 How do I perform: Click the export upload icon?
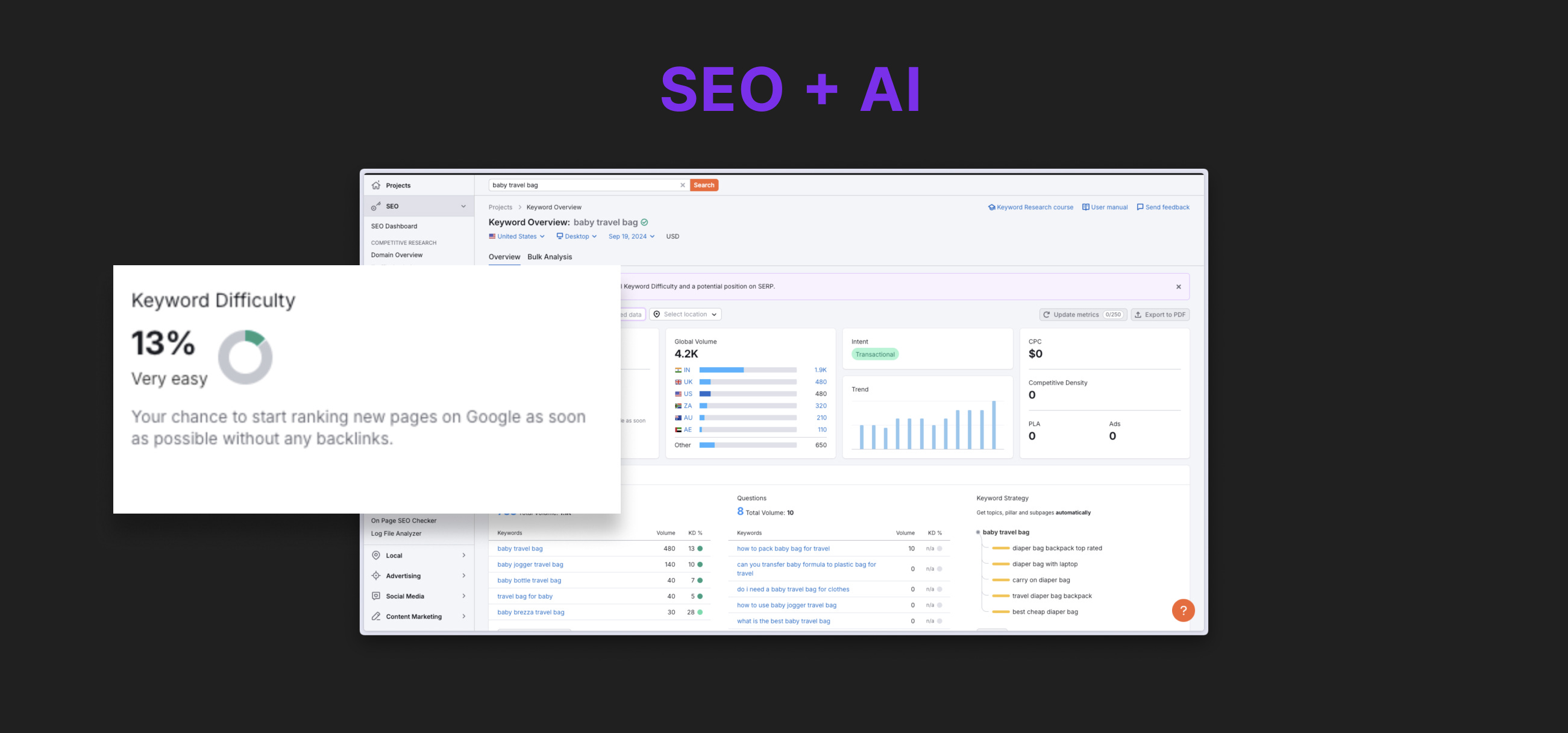[x=1138, y=315]
